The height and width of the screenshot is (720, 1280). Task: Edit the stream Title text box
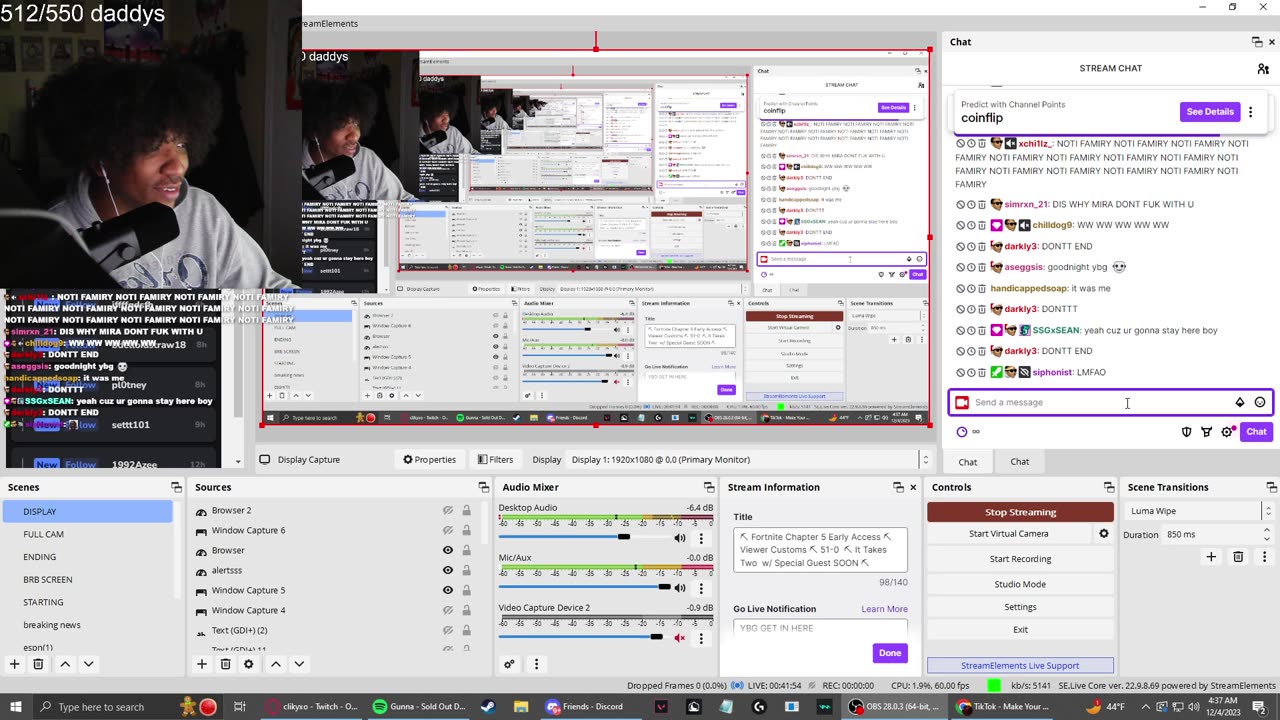tap(820, 550)
